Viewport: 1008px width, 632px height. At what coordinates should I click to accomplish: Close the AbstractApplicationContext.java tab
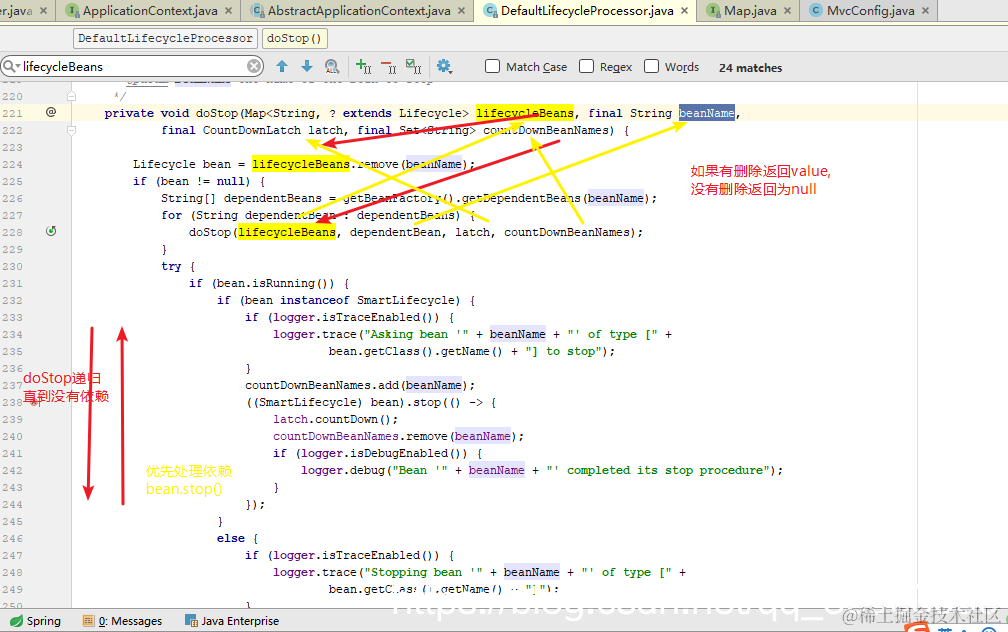pos(462,11)
